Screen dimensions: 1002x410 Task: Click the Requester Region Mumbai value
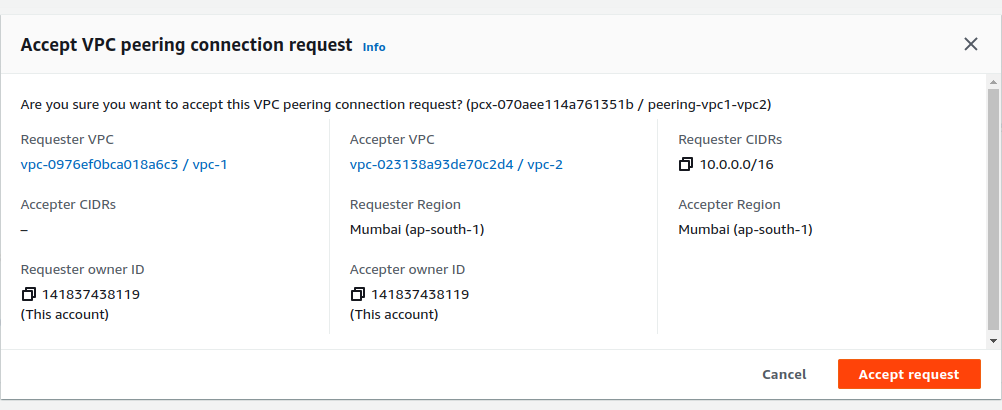[417, 229]
